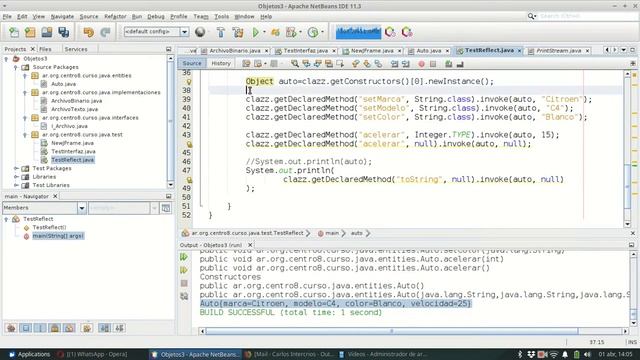Expand the Libraries node
The image size is (640, 360).
coord(16,177)
